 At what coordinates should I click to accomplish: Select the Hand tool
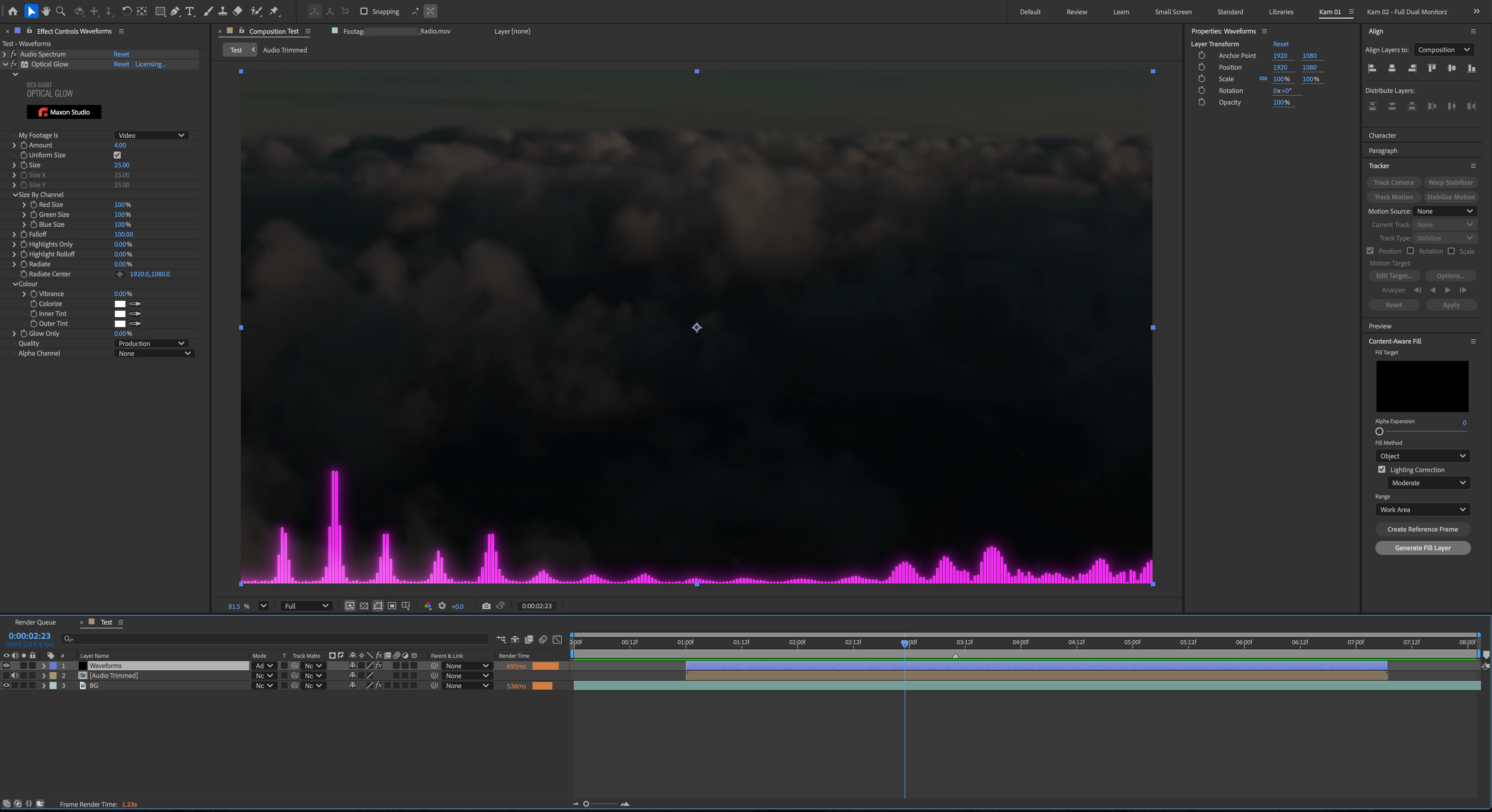click(x=46, y=11)
